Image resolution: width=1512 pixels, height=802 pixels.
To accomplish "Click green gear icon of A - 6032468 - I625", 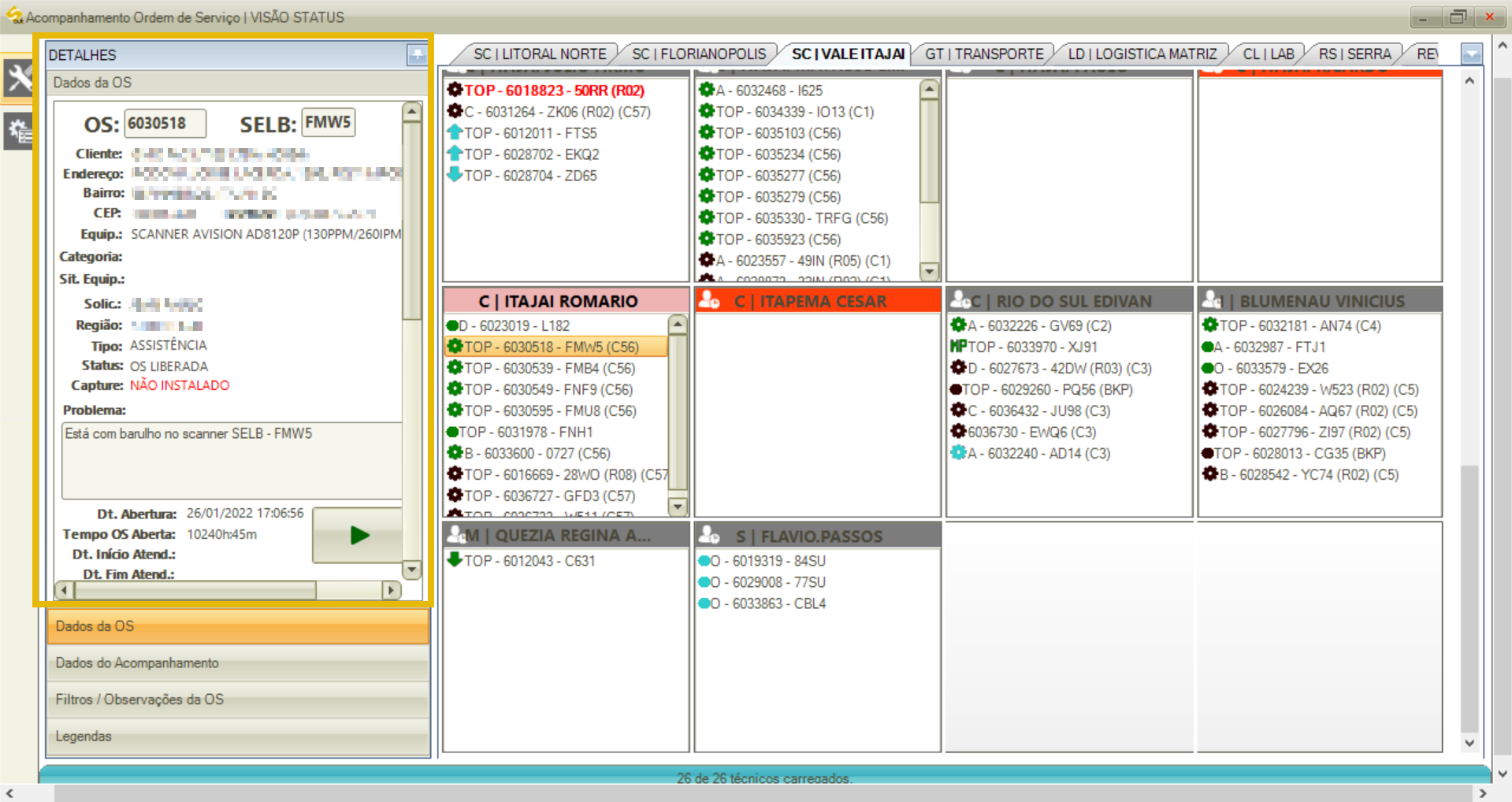I will click(707, 90).
